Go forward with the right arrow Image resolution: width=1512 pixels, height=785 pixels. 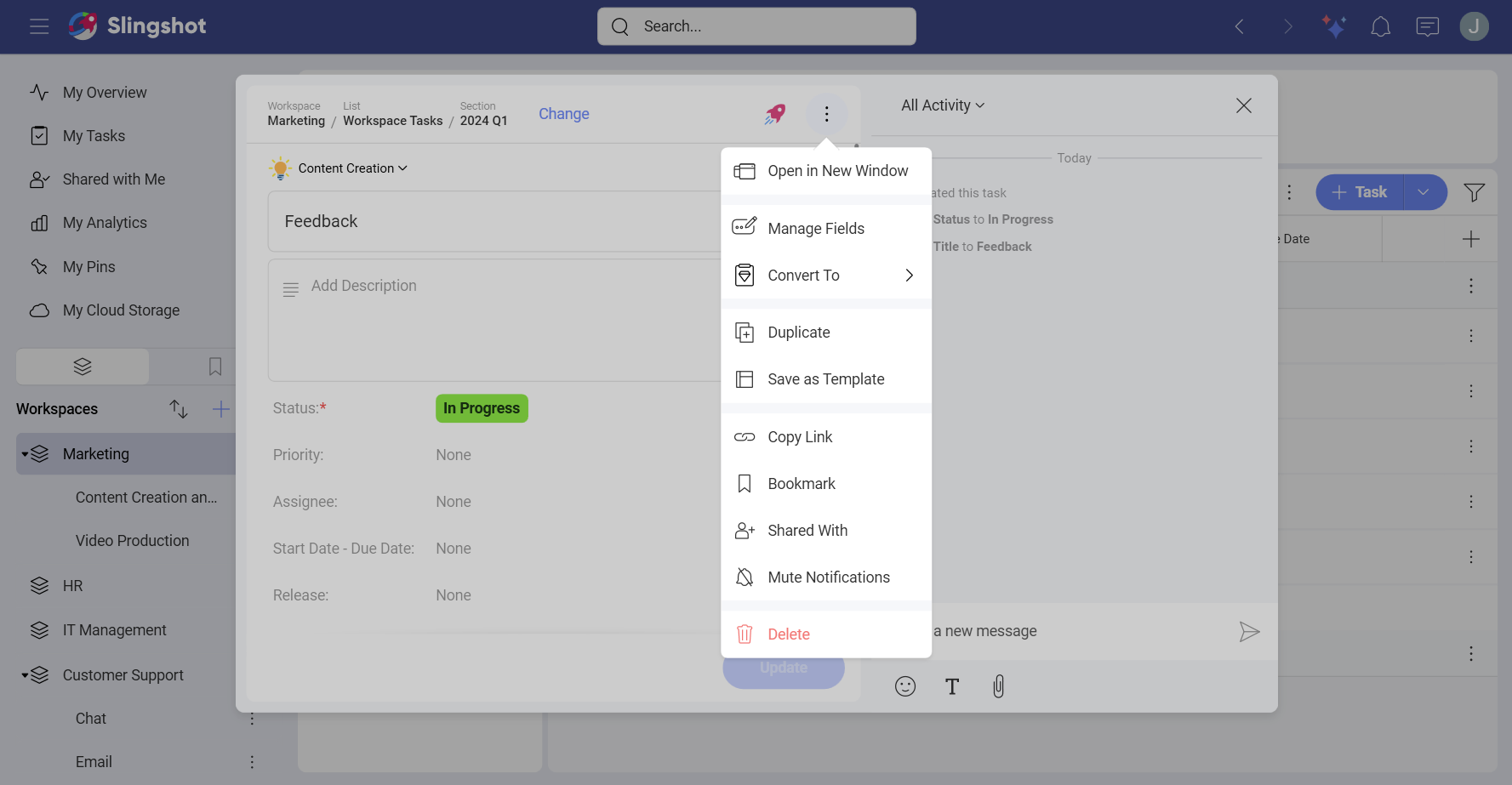pyautogui.click(x=1287, y=26)
